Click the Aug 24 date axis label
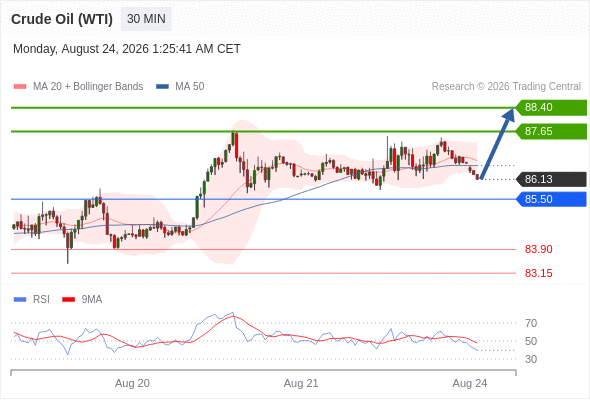 click(x=470, y=383)
